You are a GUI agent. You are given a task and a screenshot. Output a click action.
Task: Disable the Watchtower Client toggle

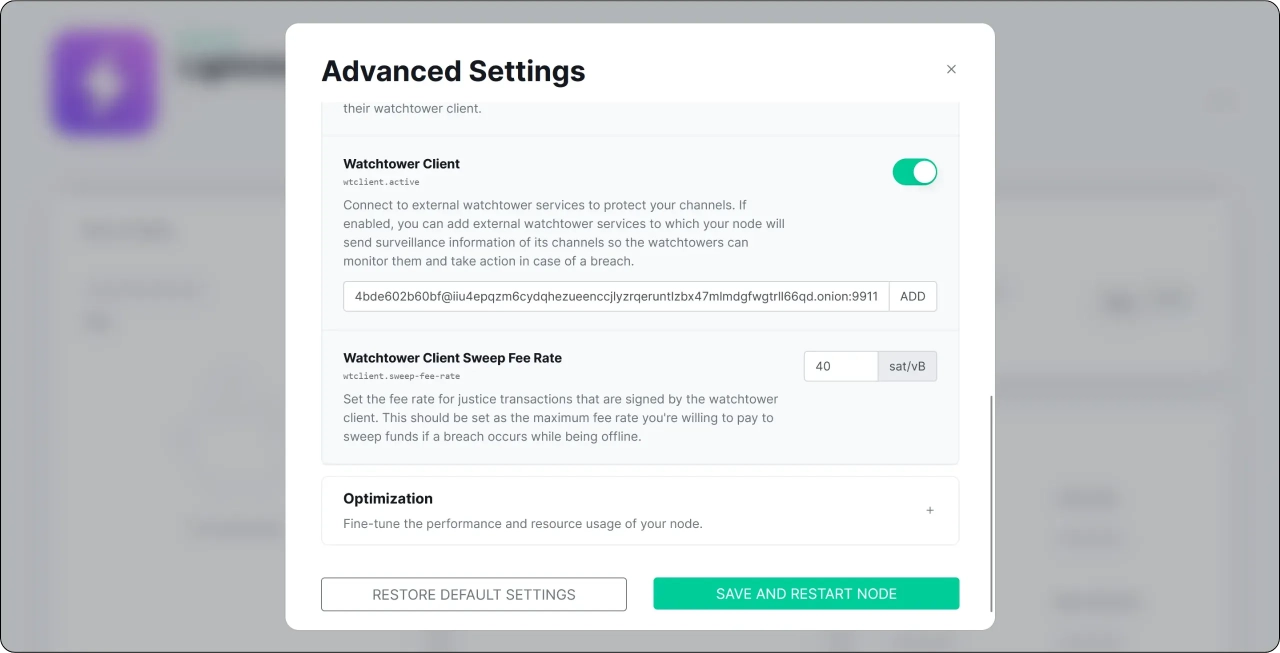[914, 172]
